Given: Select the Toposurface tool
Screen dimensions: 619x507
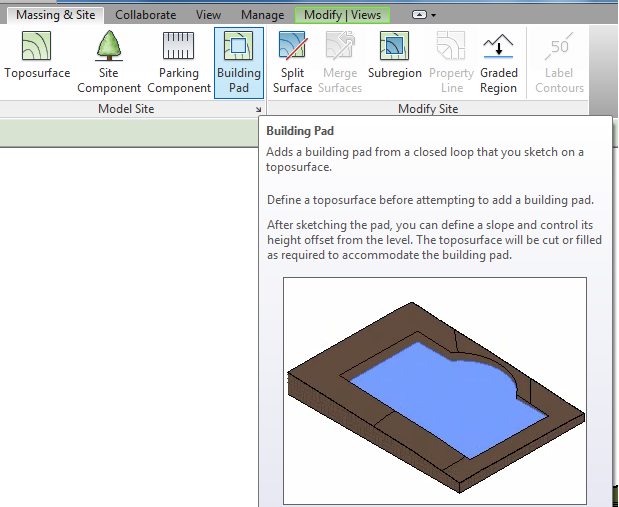Looking at the screenshot, I should [37, 60].
